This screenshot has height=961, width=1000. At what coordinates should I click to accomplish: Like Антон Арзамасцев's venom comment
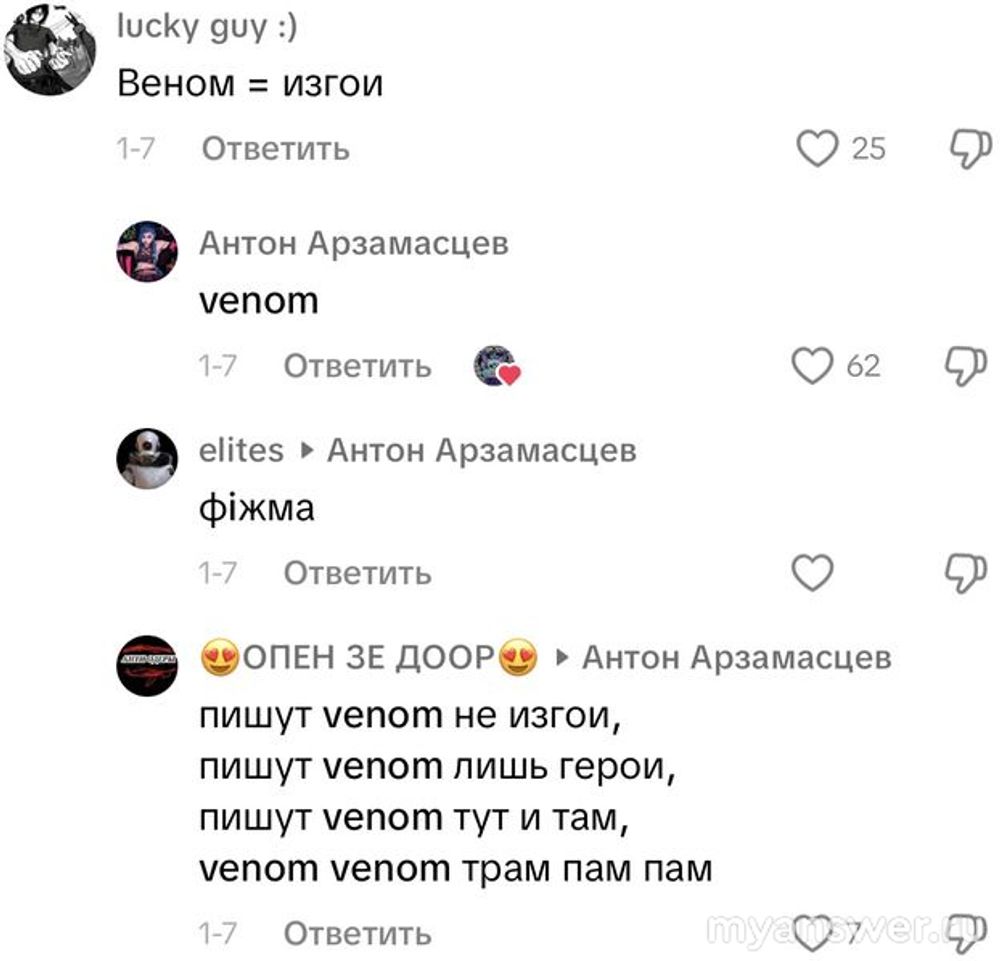812,365
